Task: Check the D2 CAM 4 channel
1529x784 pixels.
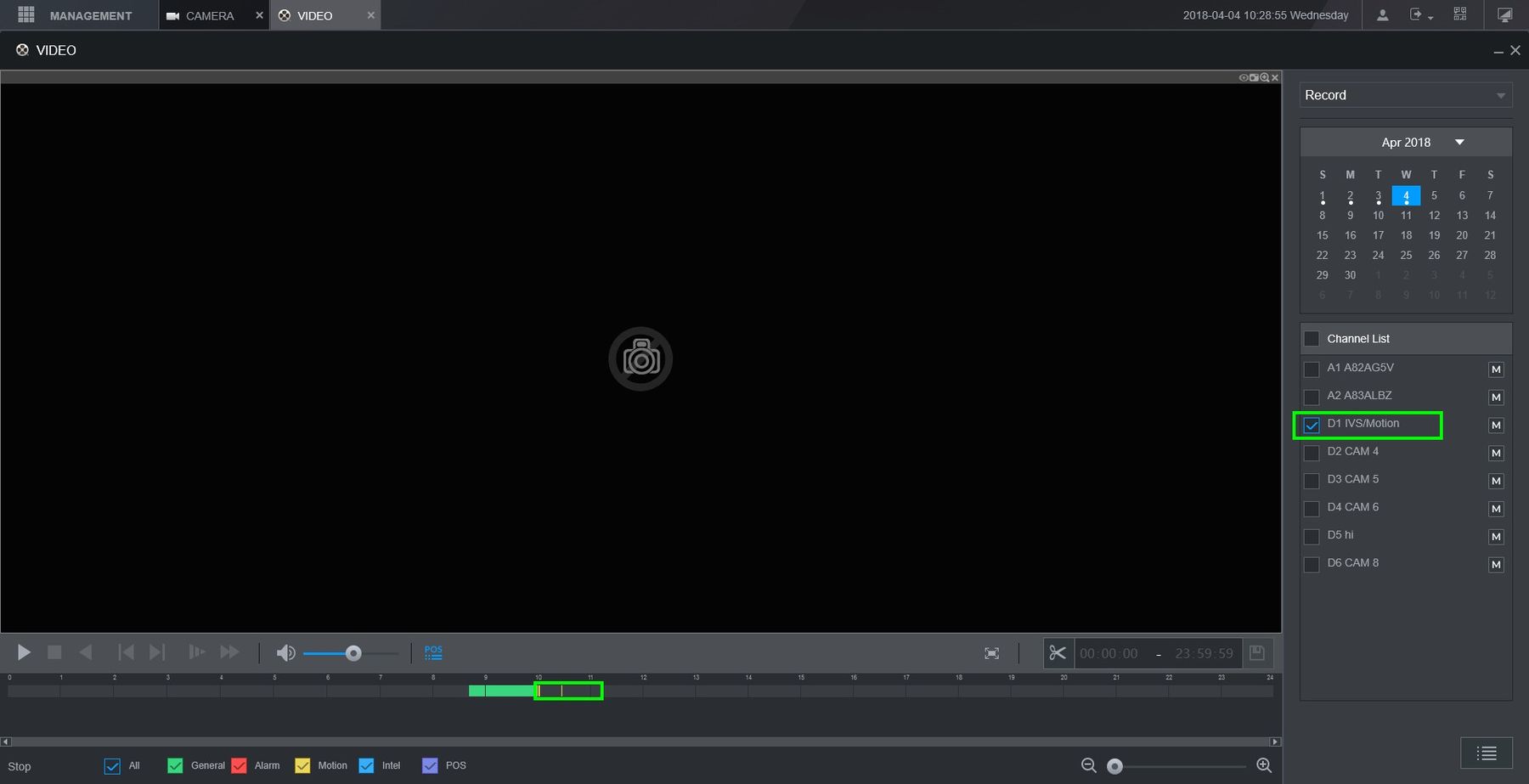Action: coord(1312,453)
